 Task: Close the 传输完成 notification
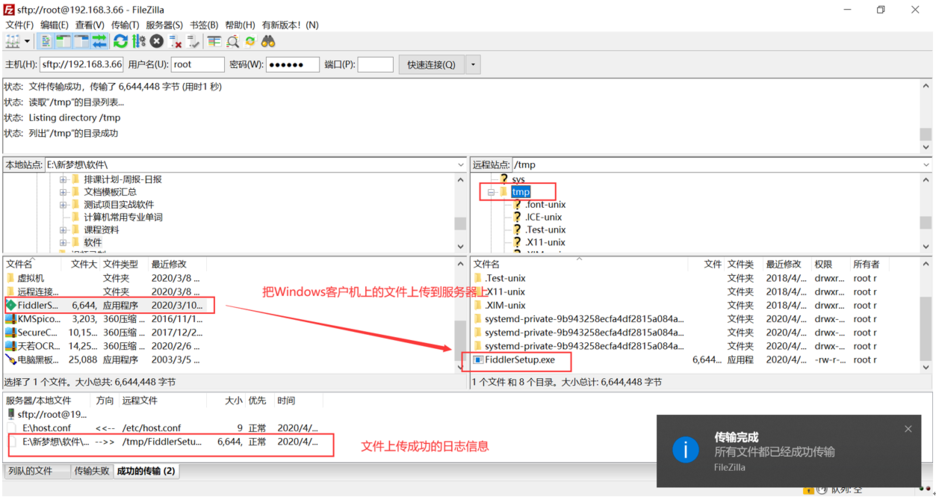pyautogui.click(x=908, y=429)
